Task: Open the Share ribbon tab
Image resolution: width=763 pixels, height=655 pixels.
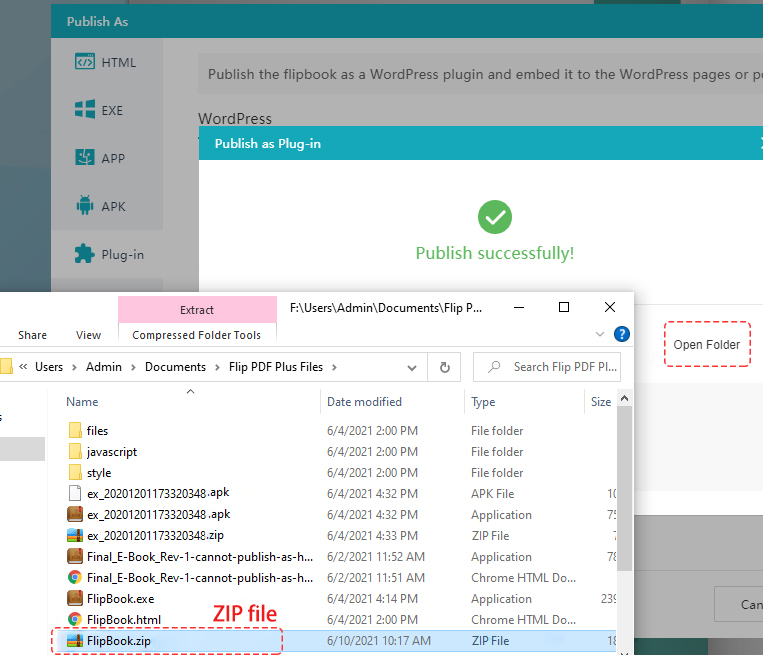Action: [x=33, y=335]
